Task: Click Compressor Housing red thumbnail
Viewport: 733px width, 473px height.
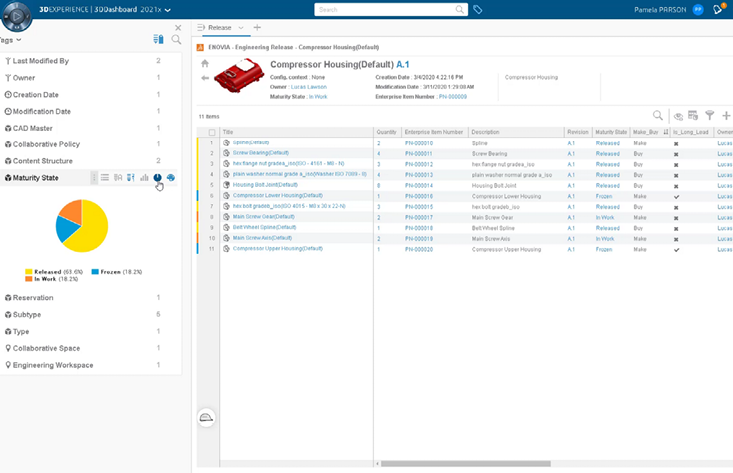Action: click(239, 75)
